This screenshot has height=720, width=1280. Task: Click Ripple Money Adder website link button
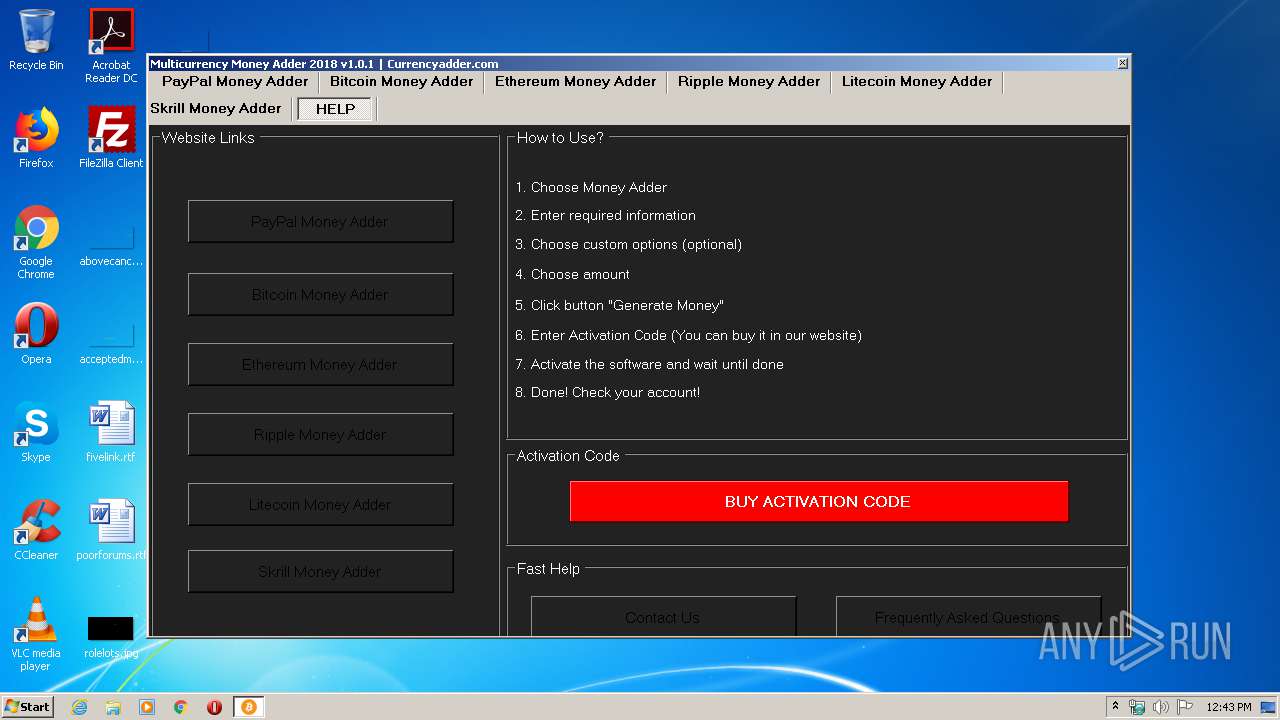point(320,435)
